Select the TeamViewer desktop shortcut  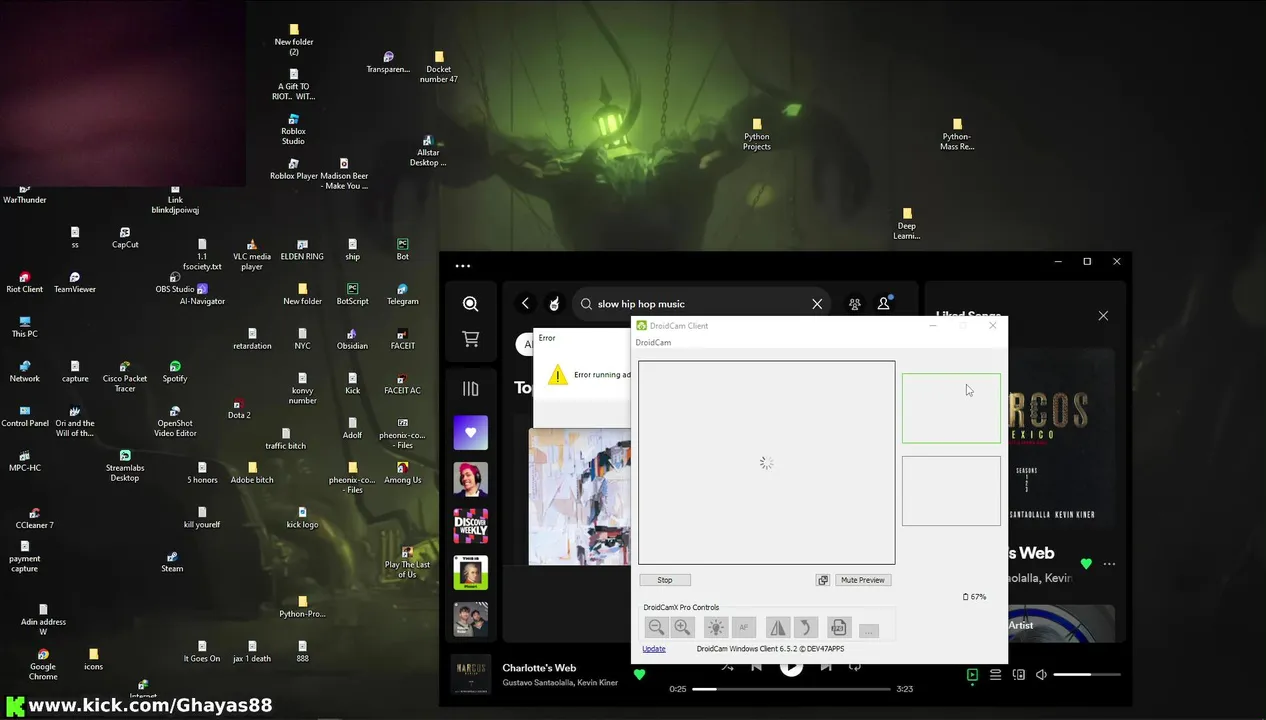click(x=75, y=282)
